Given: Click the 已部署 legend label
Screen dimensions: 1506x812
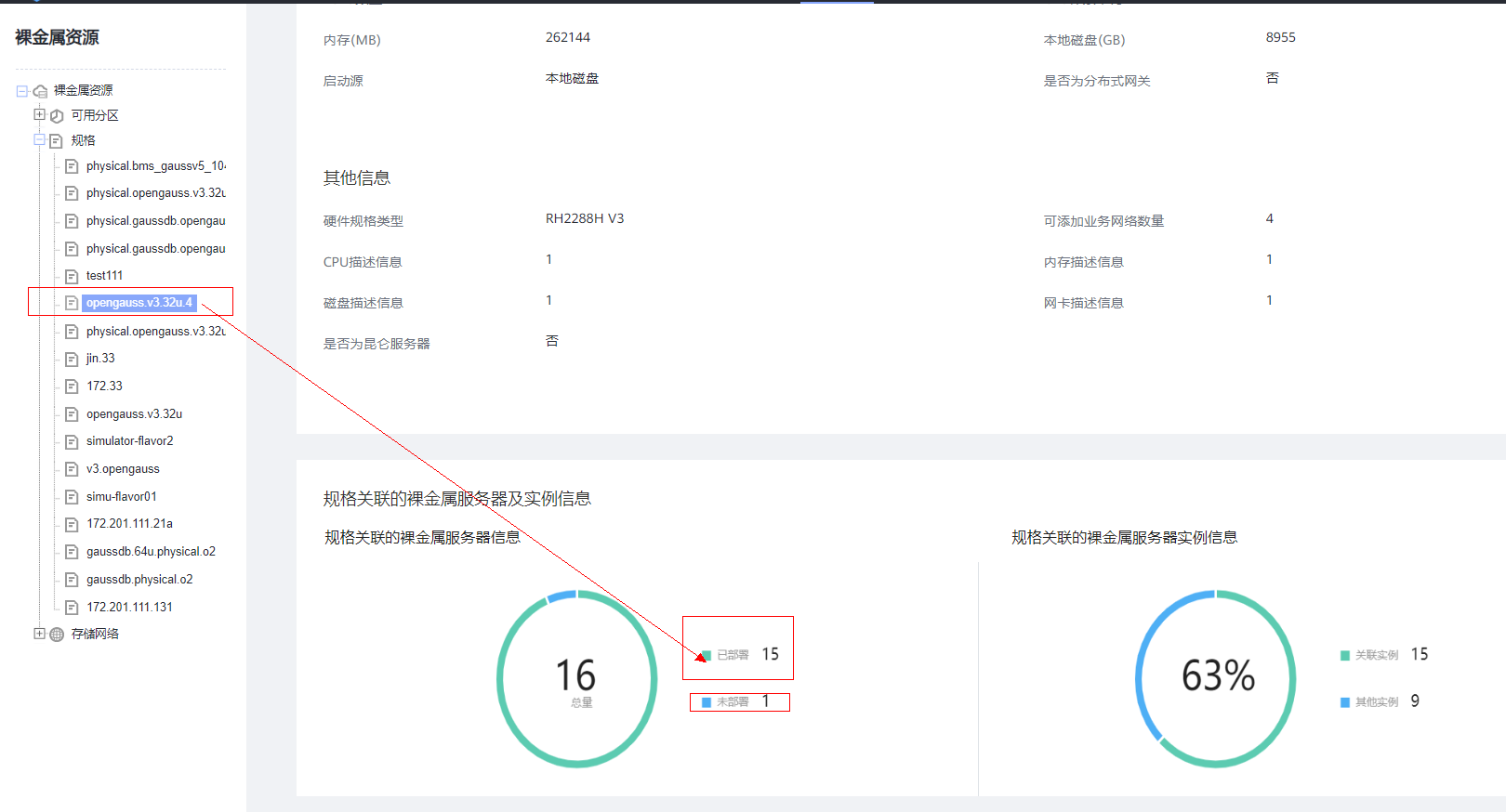Looking at the screenshot, I should point(733,655).
